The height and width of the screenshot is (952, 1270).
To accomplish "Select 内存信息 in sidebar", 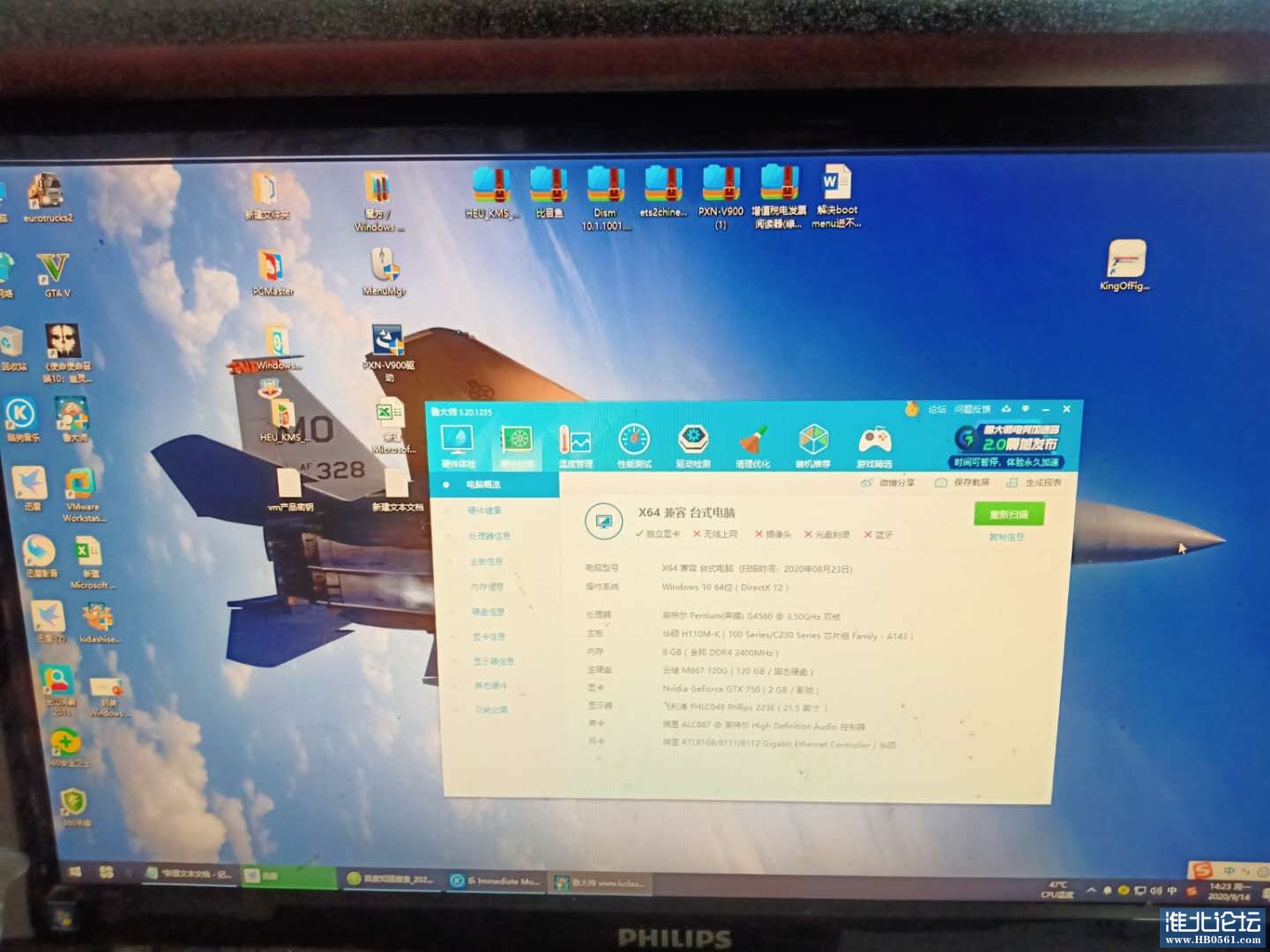I will [487, 586].
